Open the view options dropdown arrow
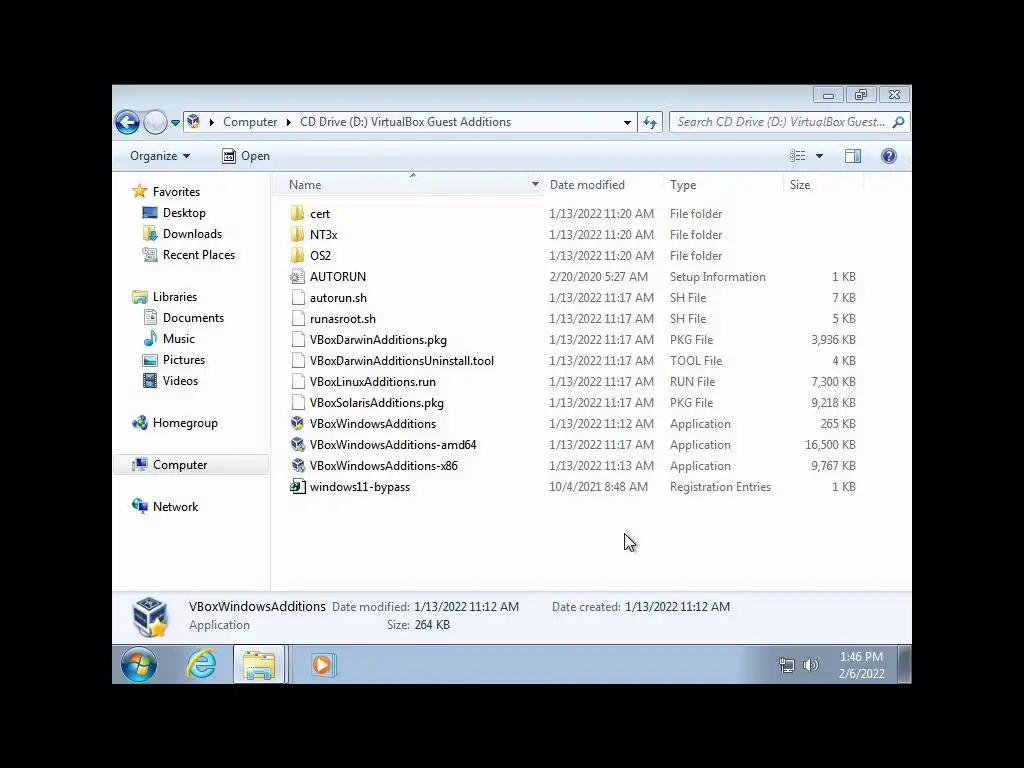The width and height of the screenshot is (1024, 768). pyautogui.click(x=820, y=156)
